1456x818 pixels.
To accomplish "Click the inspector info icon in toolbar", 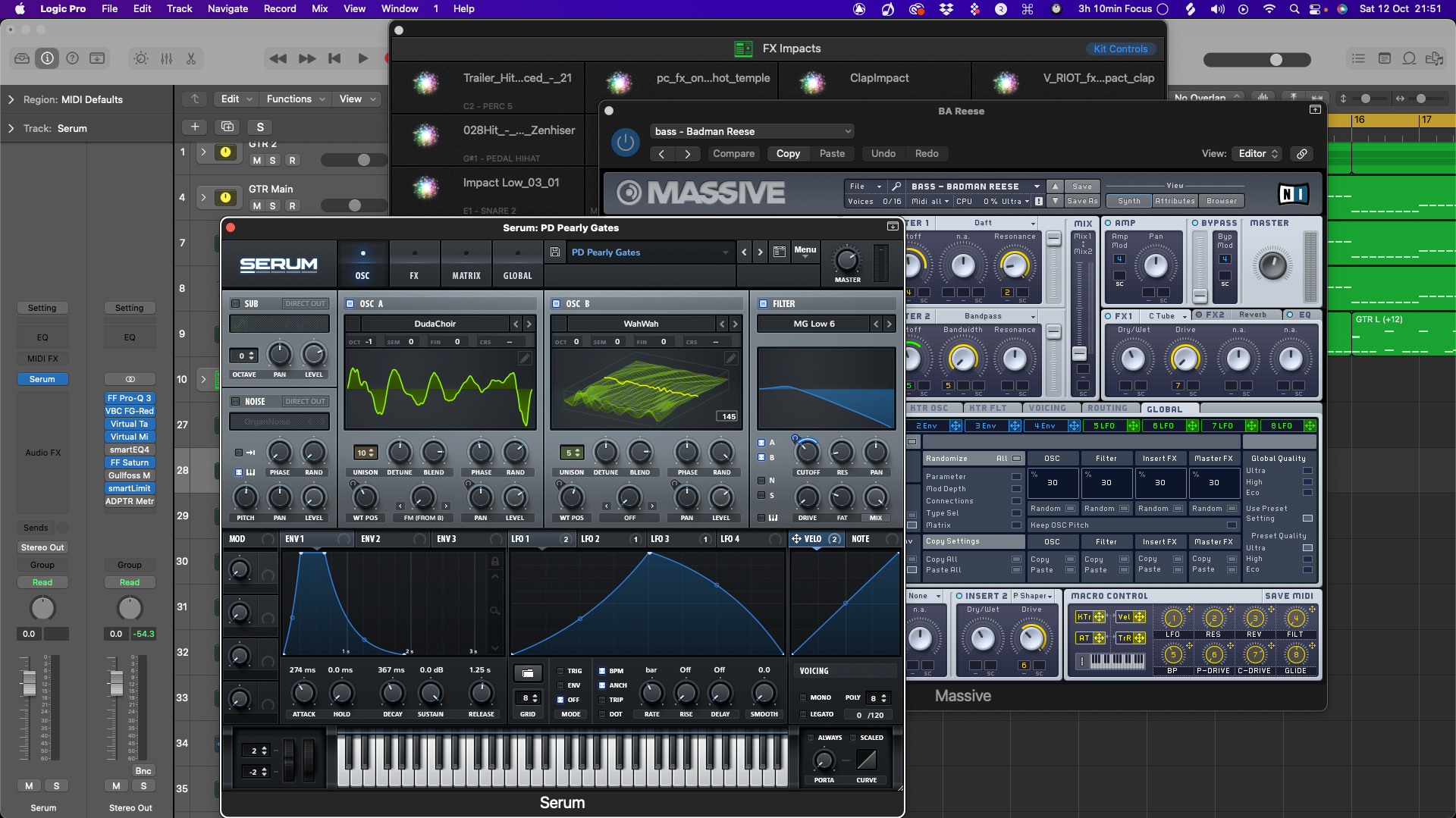I will (x=47, y=58).
